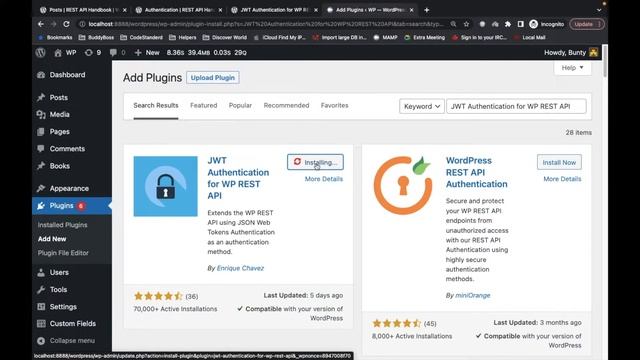Open the Dashboard sidebar item

(67, 75)
